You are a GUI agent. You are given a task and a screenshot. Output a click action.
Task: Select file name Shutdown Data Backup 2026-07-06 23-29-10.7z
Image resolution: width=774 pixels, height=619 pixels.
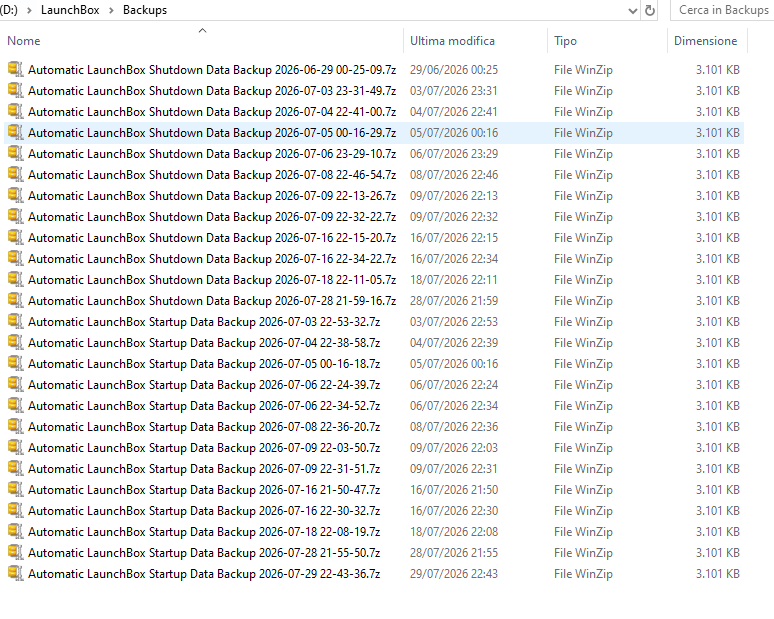pos(212,154)
